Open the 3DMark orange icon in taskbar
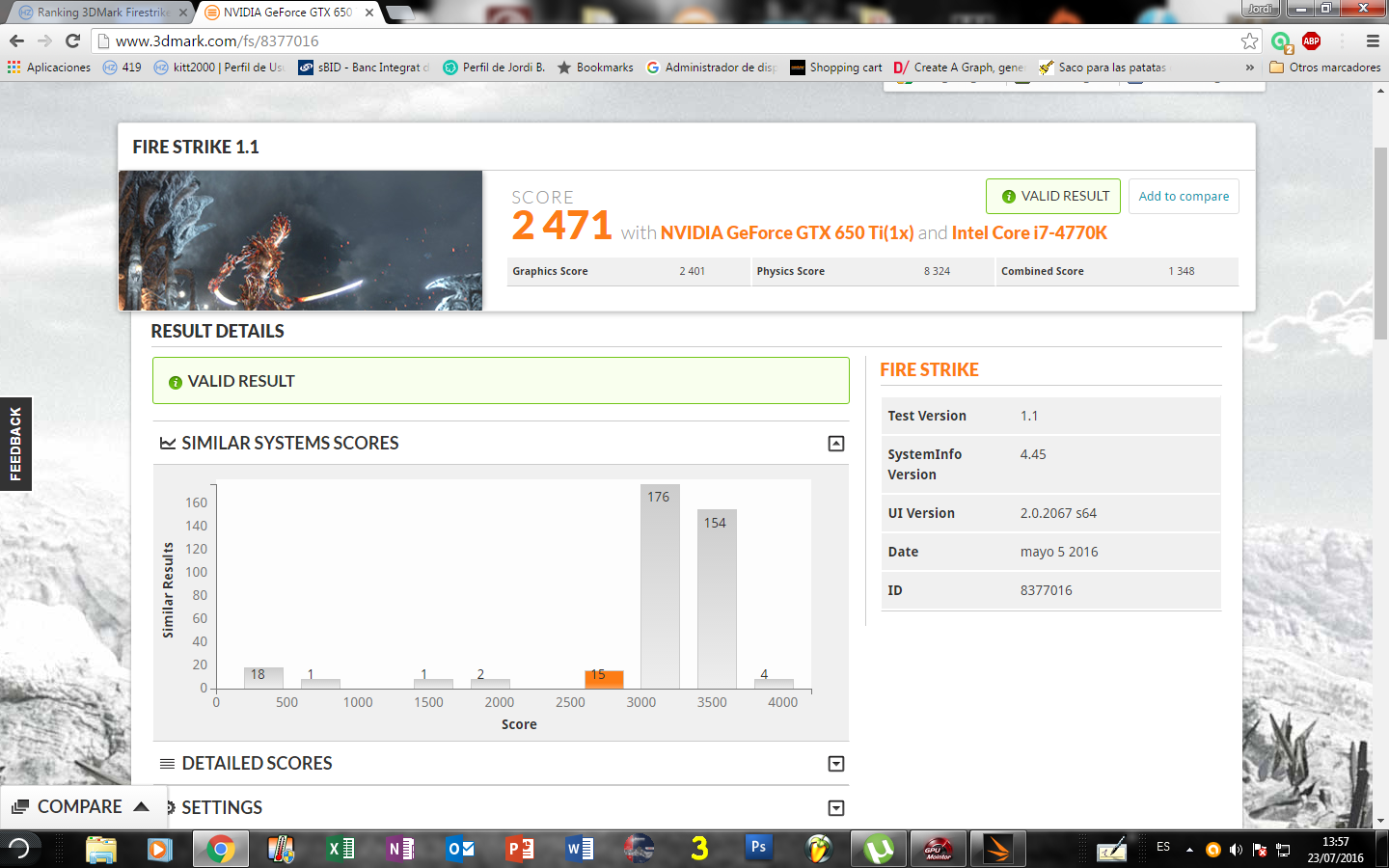Viewport: 1389px width, 868px height. 998,849
